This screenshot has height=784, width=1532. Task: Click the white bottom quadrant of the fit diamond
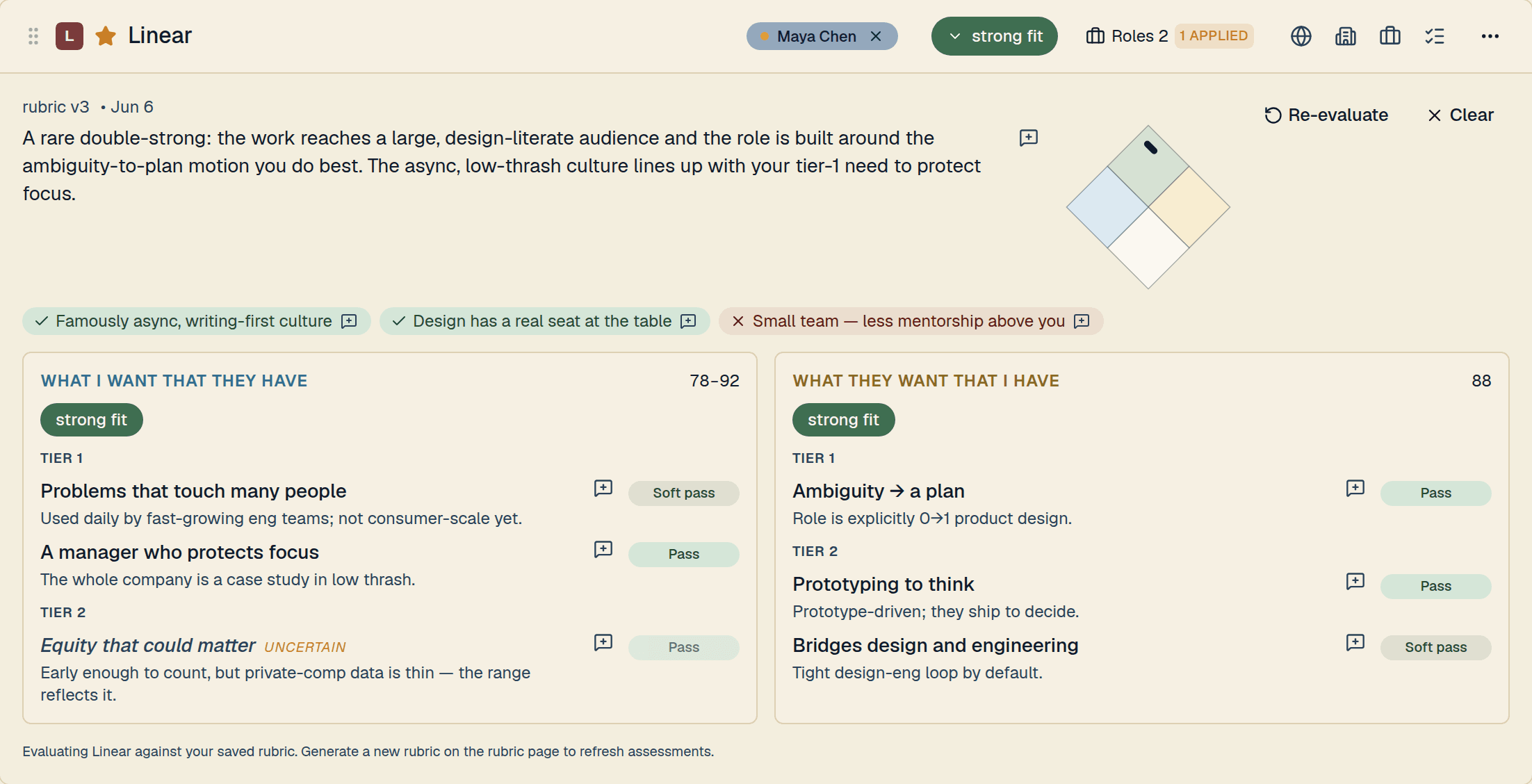click(1148, 248)
